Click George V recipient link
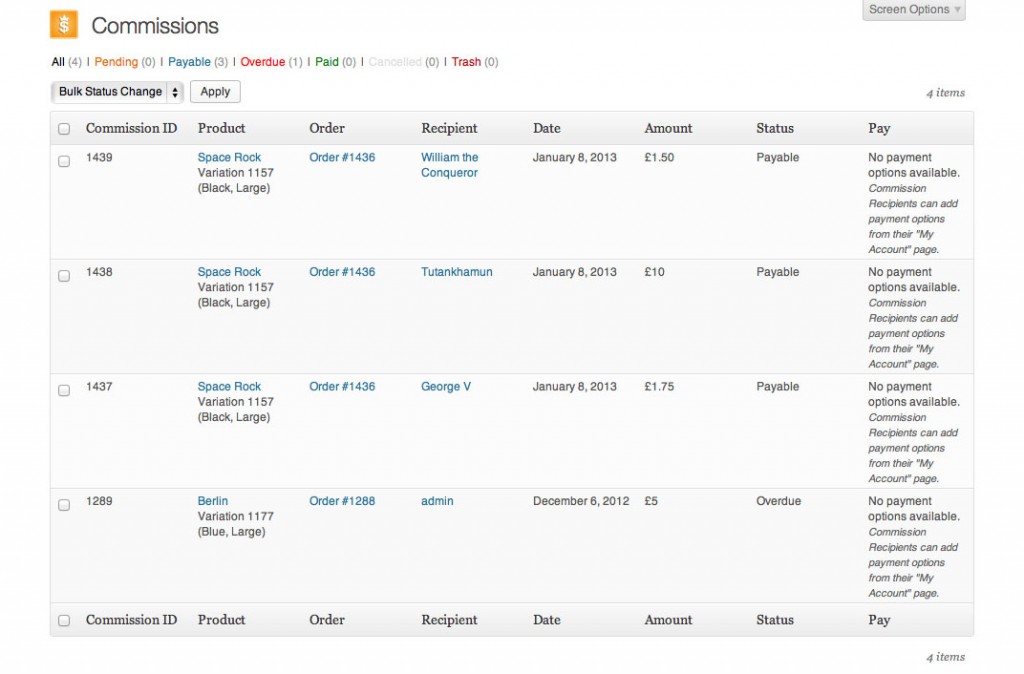 click(x=446, y=387)
